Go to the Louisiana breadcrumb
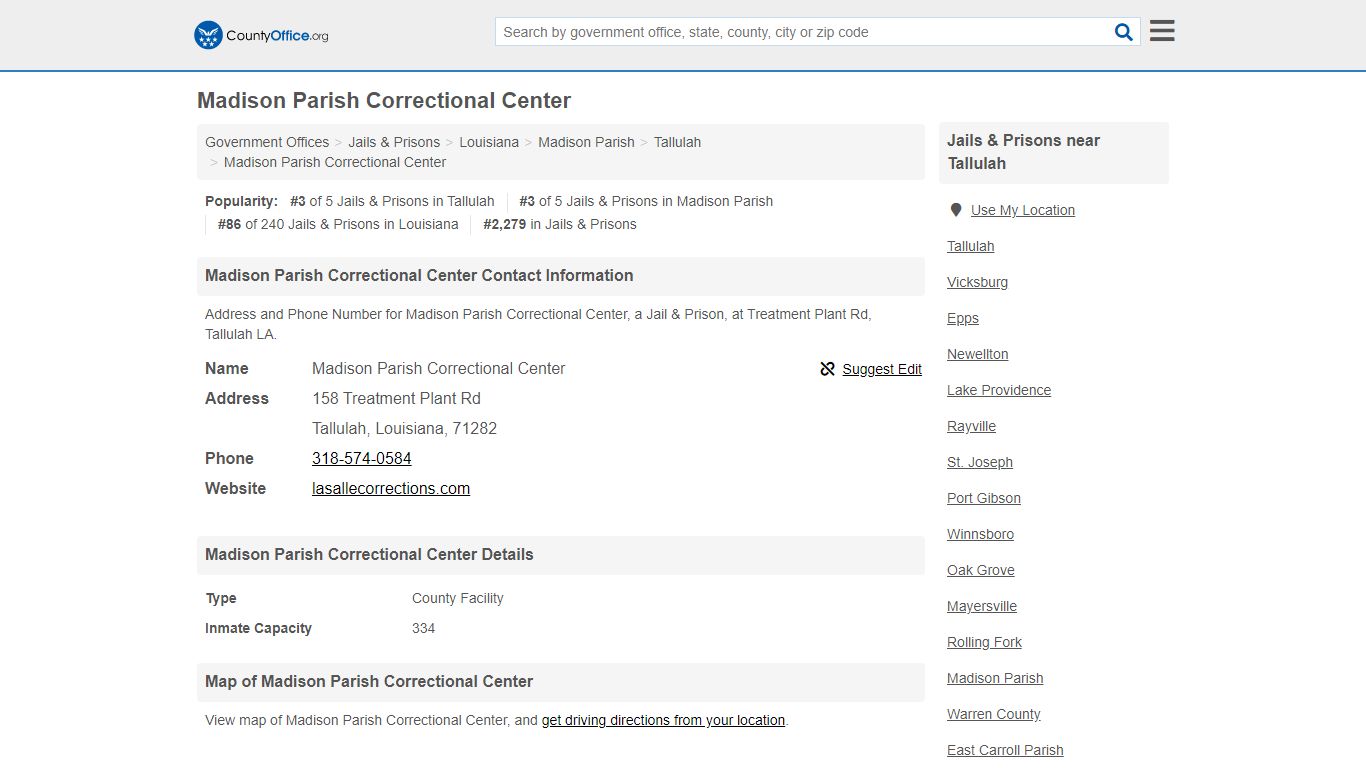The image size is (1366, 768). click(489, 142)
